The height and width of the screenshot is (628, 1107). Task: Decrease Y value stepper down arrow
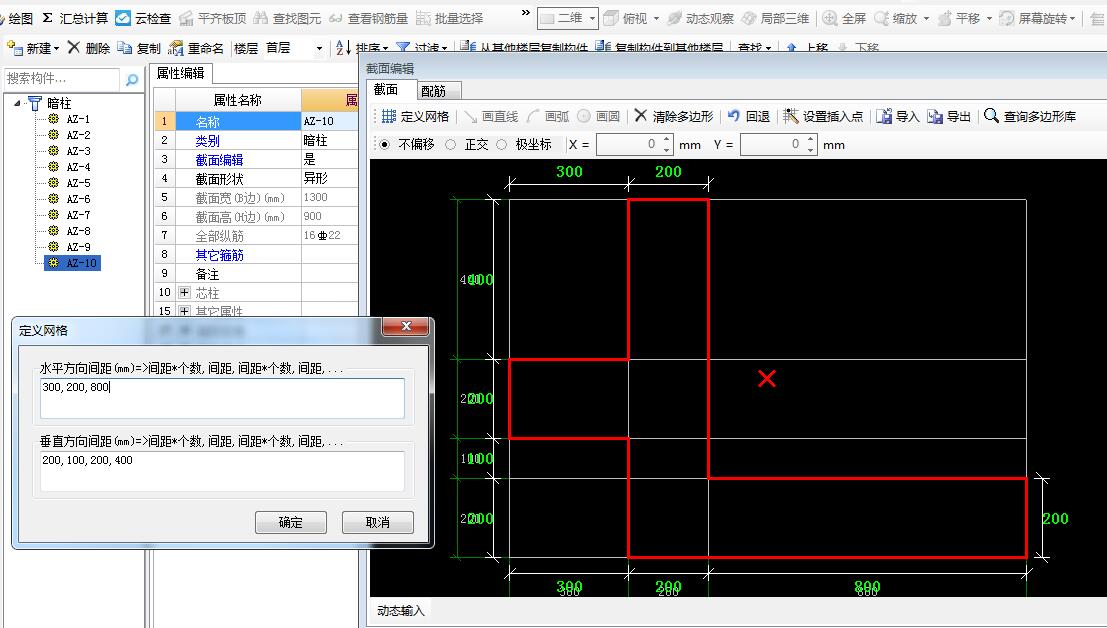(810, 150)
